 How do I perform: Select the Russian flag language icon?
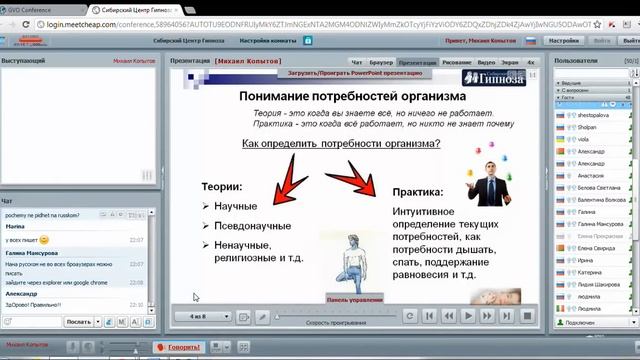[x=531, y=41]
